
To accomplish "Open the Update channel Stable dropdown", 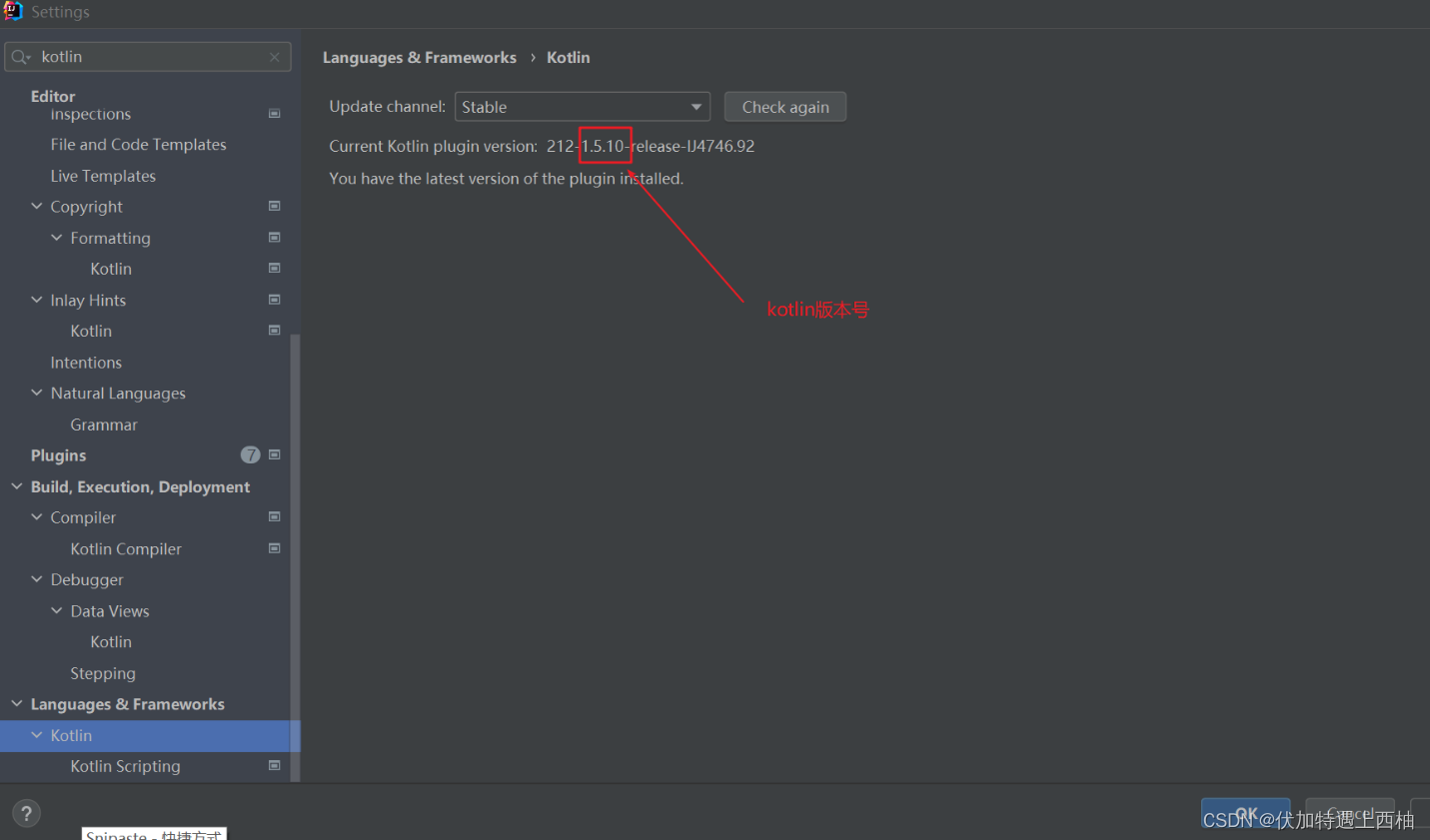I will point(583,107).
